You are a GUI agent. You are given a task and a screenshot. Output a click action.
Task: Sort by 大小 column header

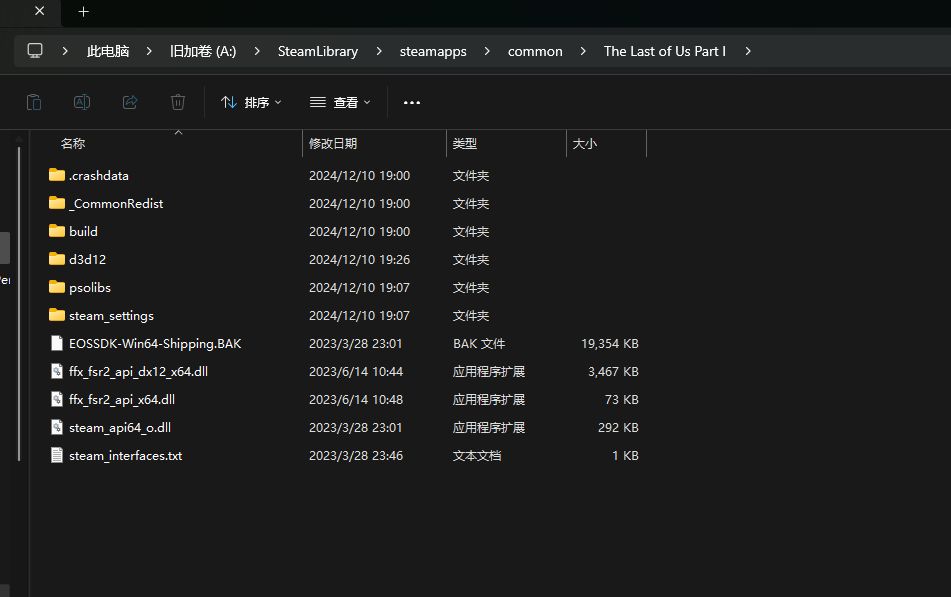tap(585, 144)
